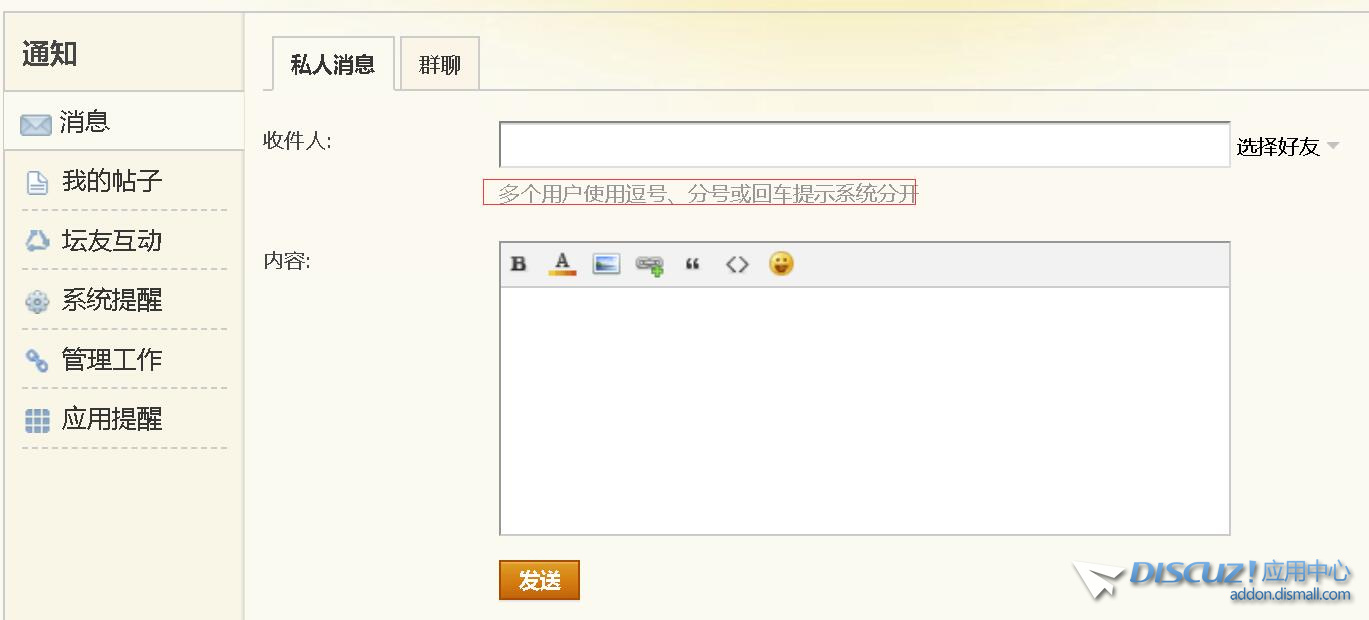Image resolution: width=1369 pixels, height=620 pixels.
Task: Click the gear icon beside 系统提醒
Action: point(37,301)
